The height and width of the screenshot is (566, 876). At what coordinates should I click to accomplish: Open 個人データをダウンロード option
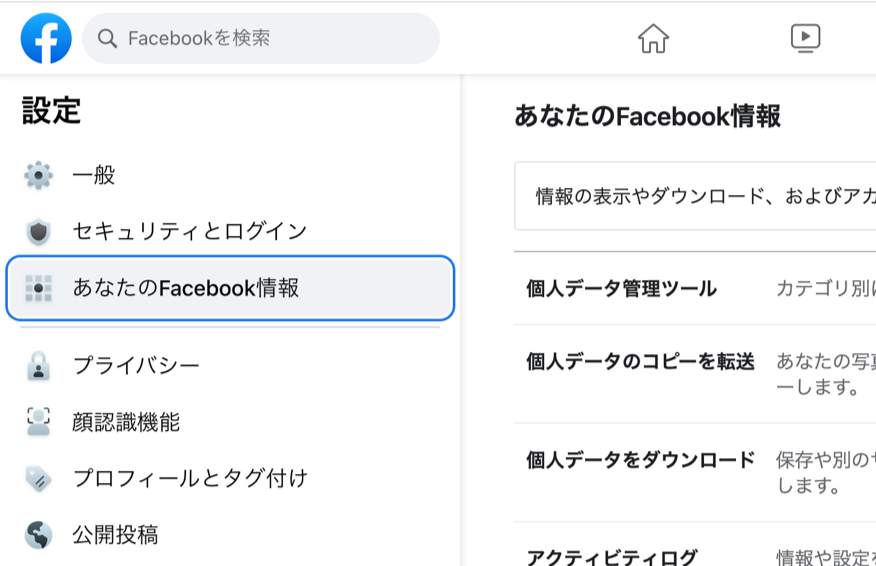640,461
